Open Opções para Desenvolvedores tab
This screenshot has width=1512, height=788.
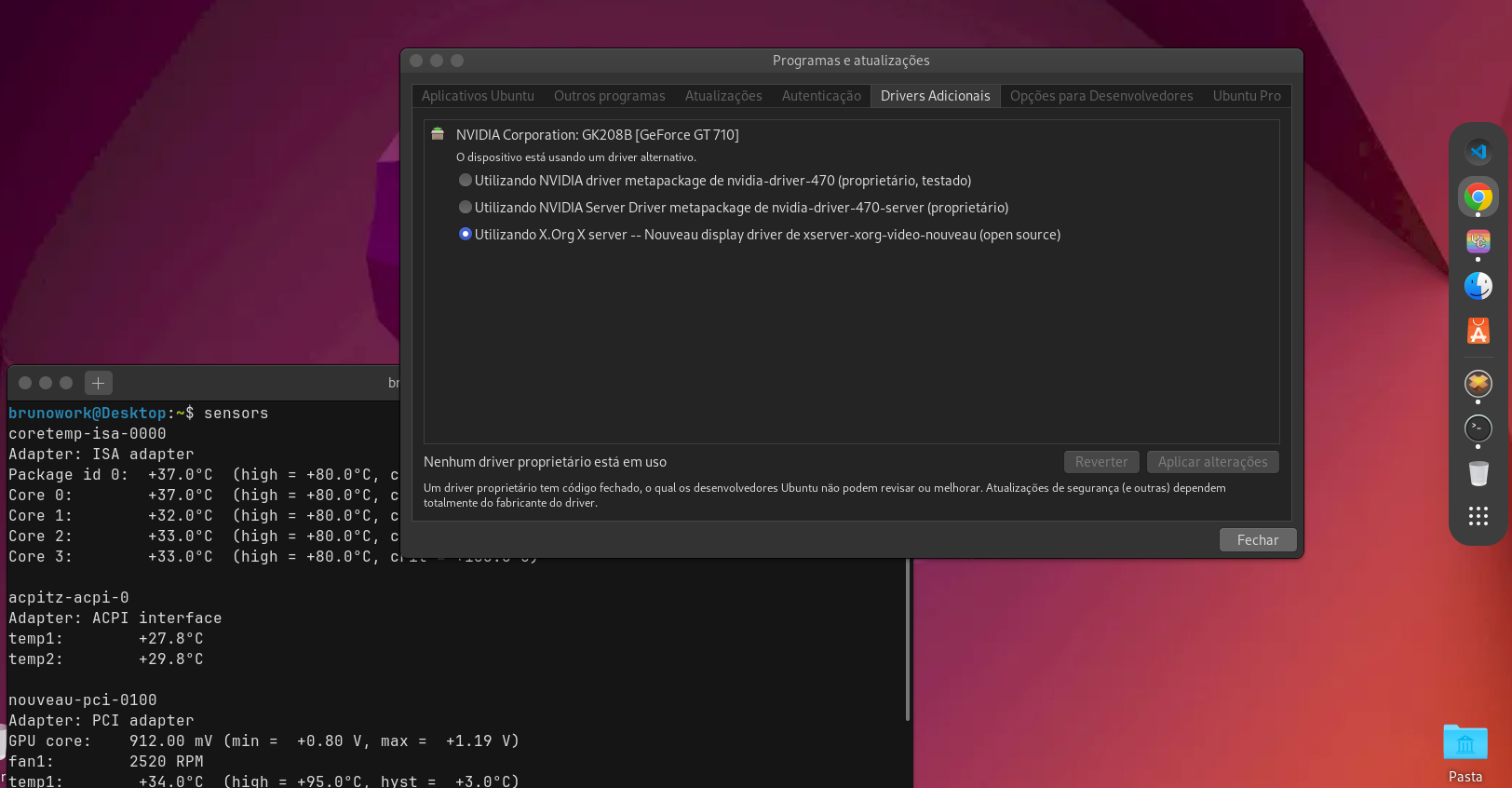tap(1101, 96)
